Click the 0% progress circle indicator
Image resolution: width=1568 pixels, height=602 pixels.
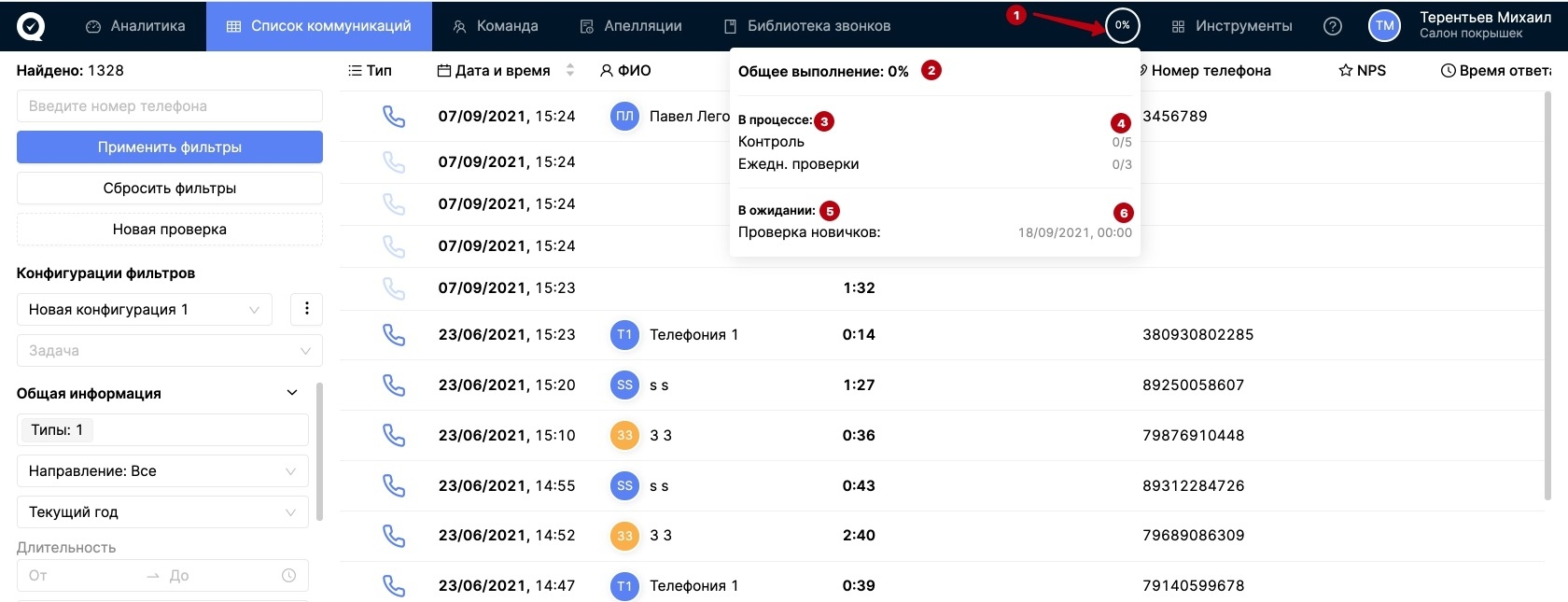(1122, 26)
